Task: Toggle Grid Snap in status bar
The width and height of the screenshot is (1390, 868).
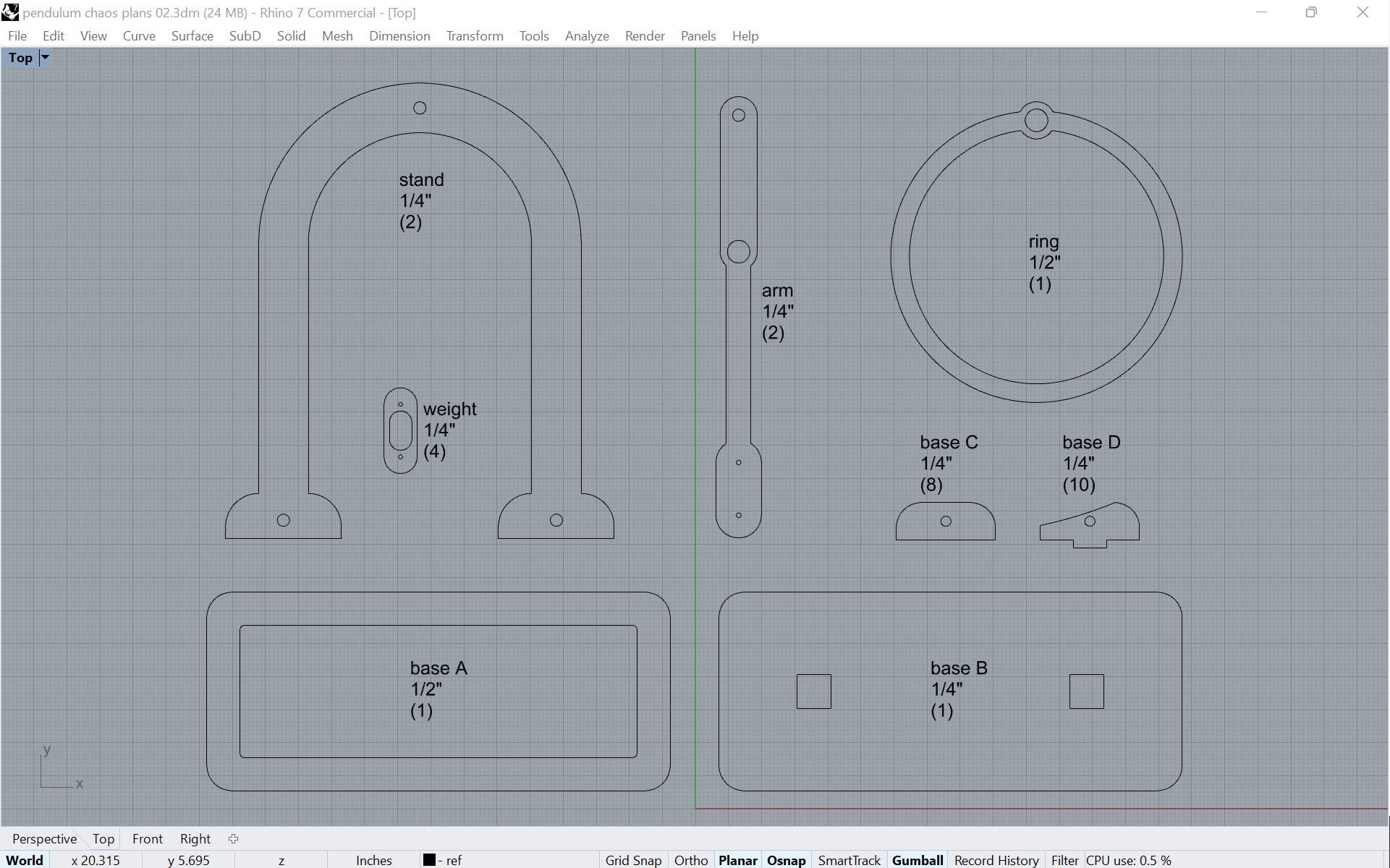Action: 633,860
